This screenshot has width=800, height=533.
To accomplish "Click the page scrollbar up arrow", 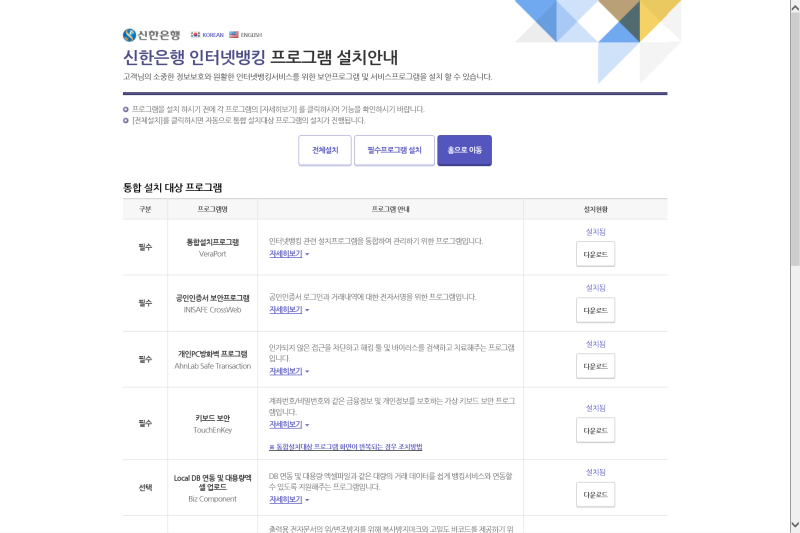I will (795, 6).
